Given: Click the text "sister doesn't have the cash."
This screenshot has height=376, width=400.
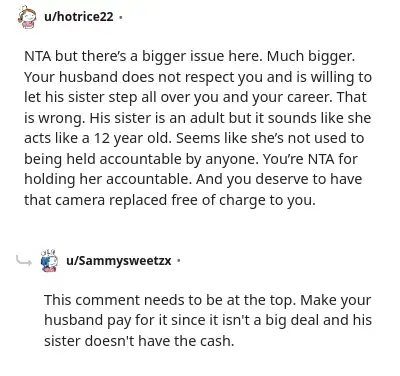Looking at the screenshot, I should point(139,341).
